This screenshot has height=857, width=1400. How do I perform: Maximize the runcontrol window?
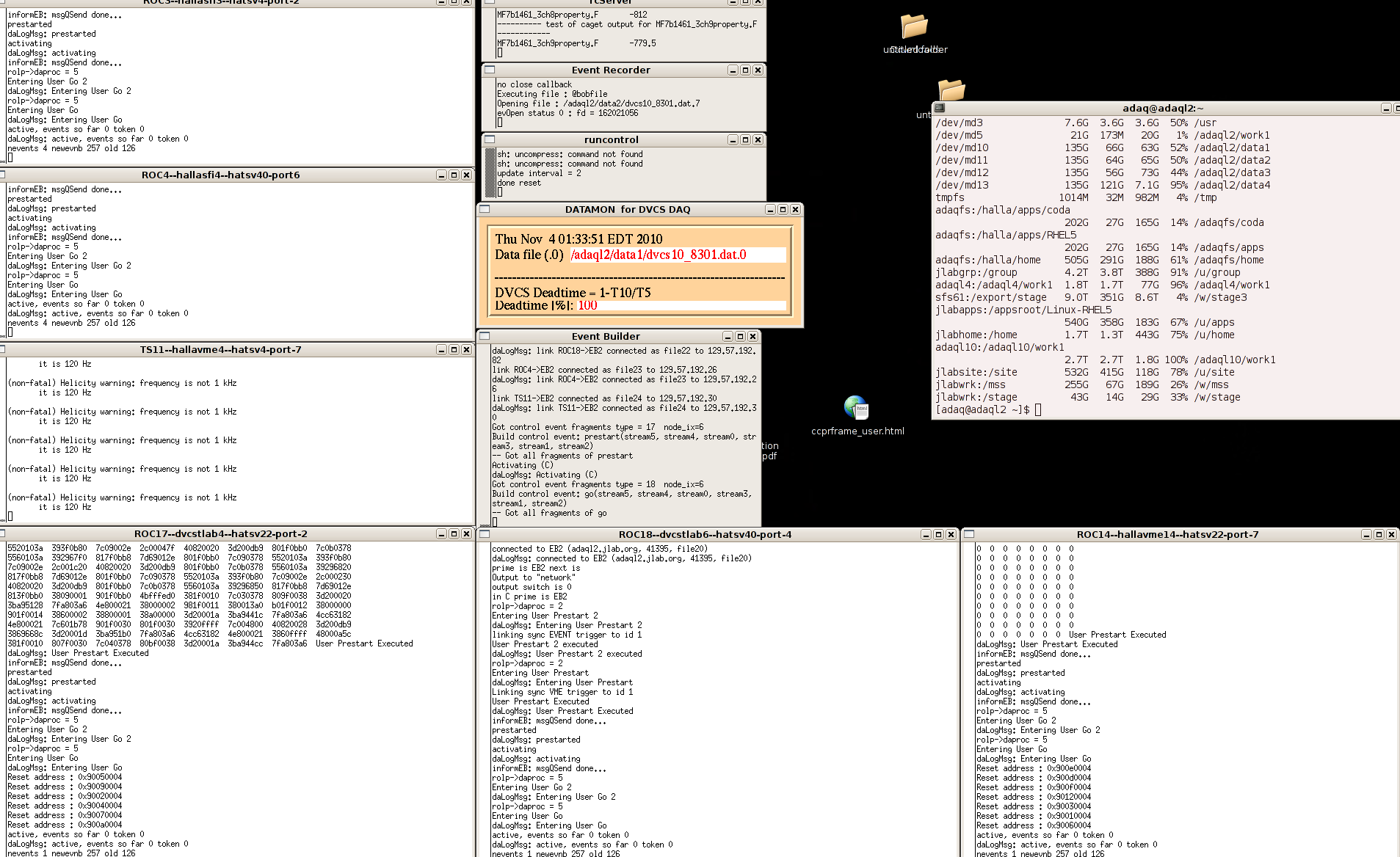(745, 139)
